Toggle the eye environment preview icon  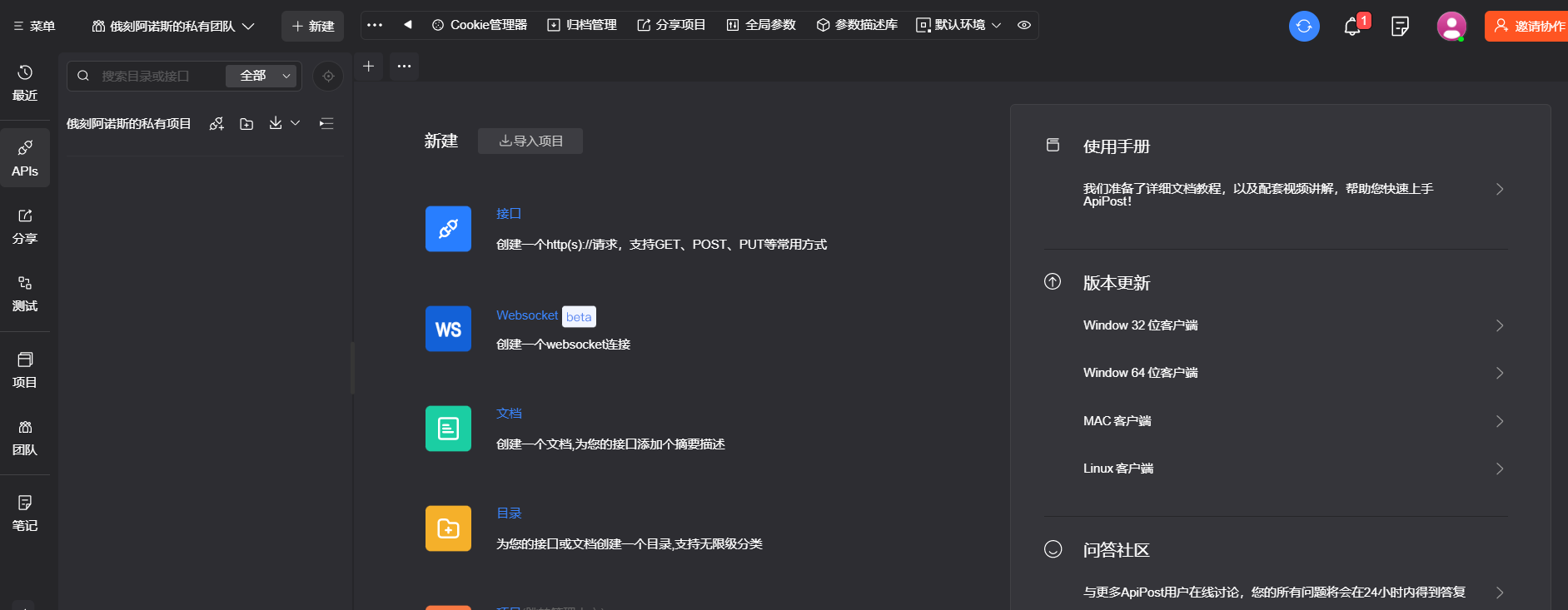click(x=1024, y=25)
